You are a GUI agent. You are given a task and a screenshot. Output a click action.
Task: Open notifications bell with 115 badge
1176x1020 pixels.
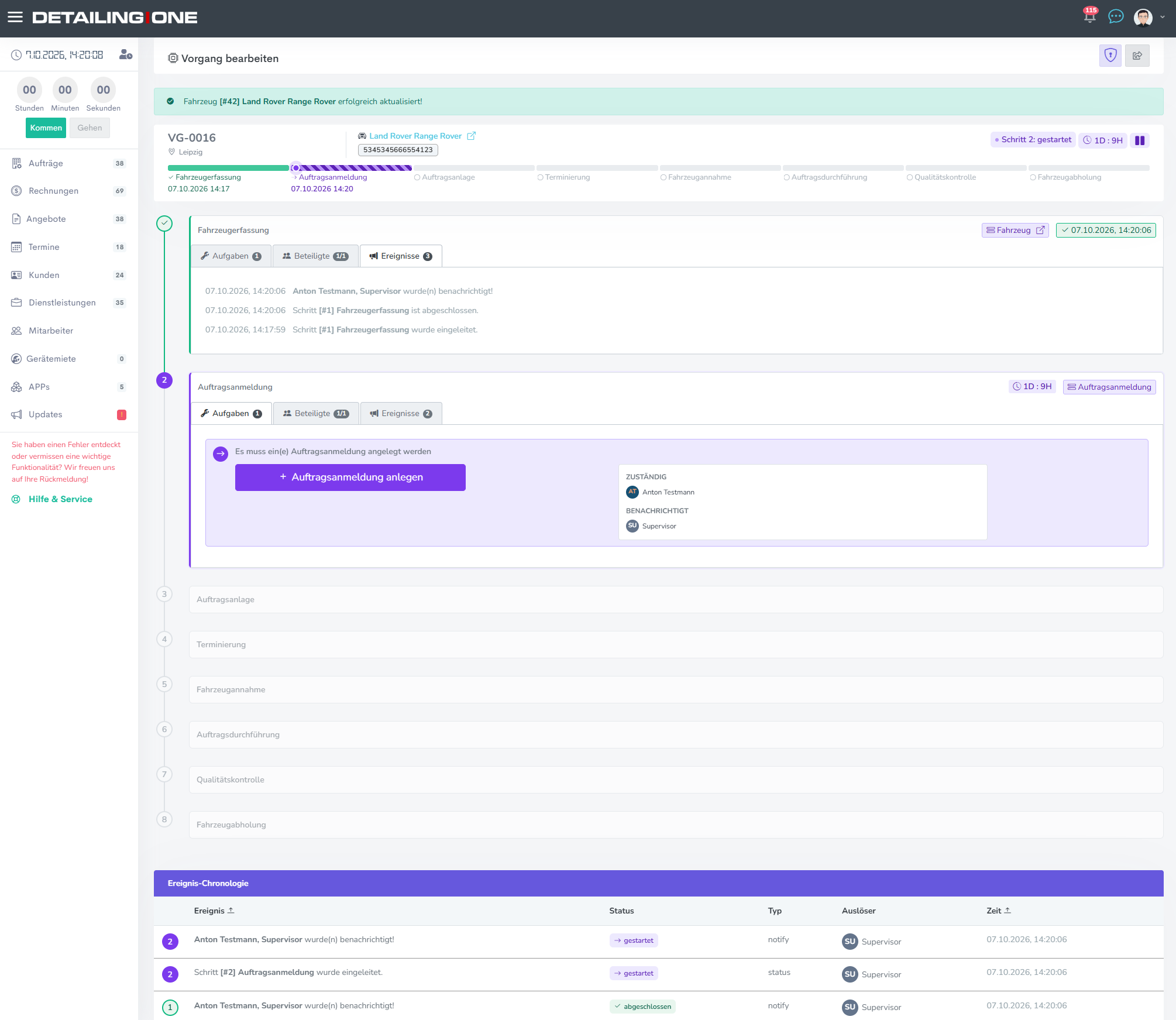[x=1089, y=16]
